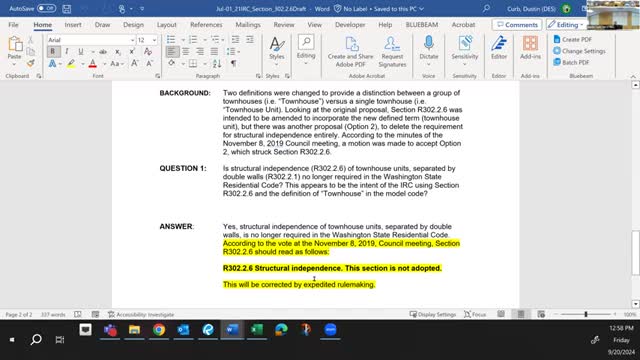Open Chrome from the taskbar
The image size is (640, 360).
tap(159, 329)
